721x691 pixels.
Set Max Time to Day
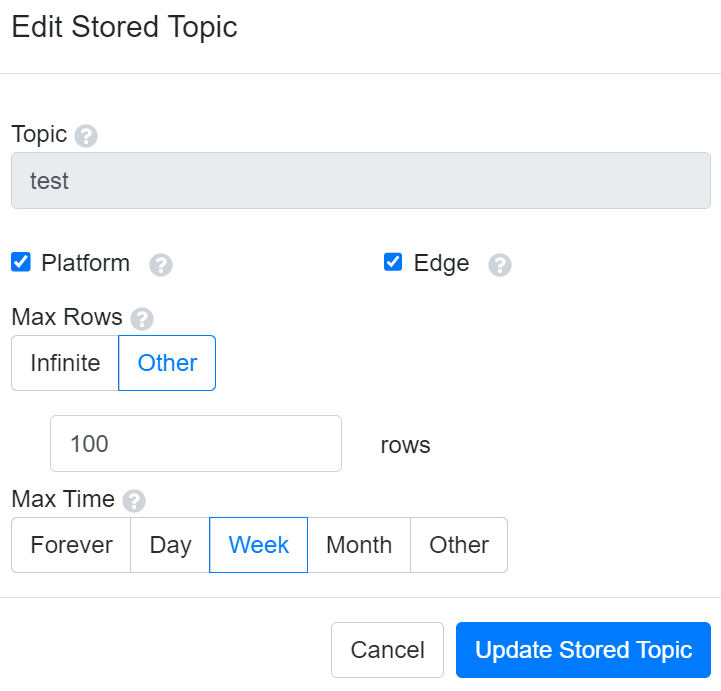tap(170, 545)
